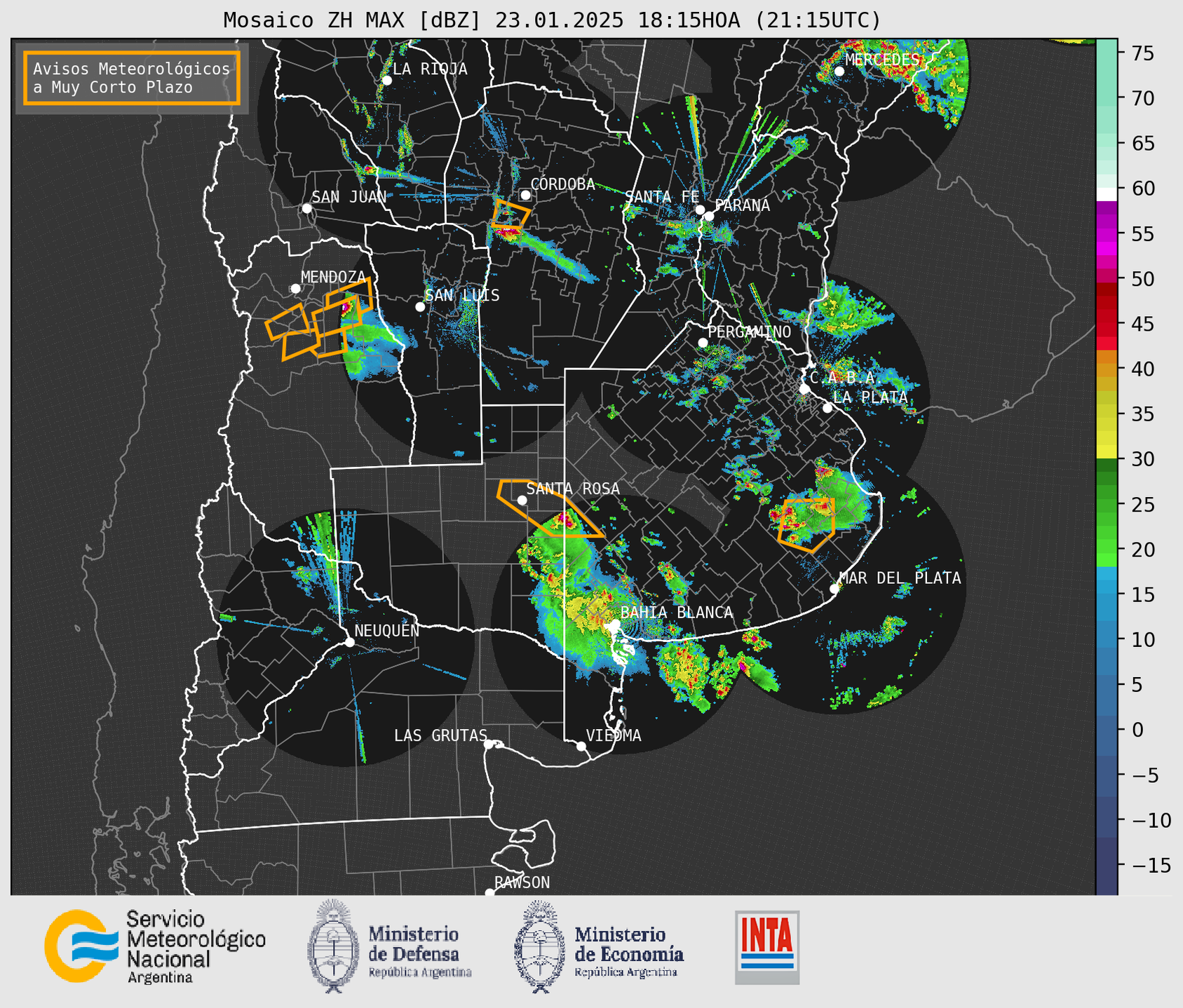Click the MERCEDES city label
1183x1008 pixels.
coord(882,60)
